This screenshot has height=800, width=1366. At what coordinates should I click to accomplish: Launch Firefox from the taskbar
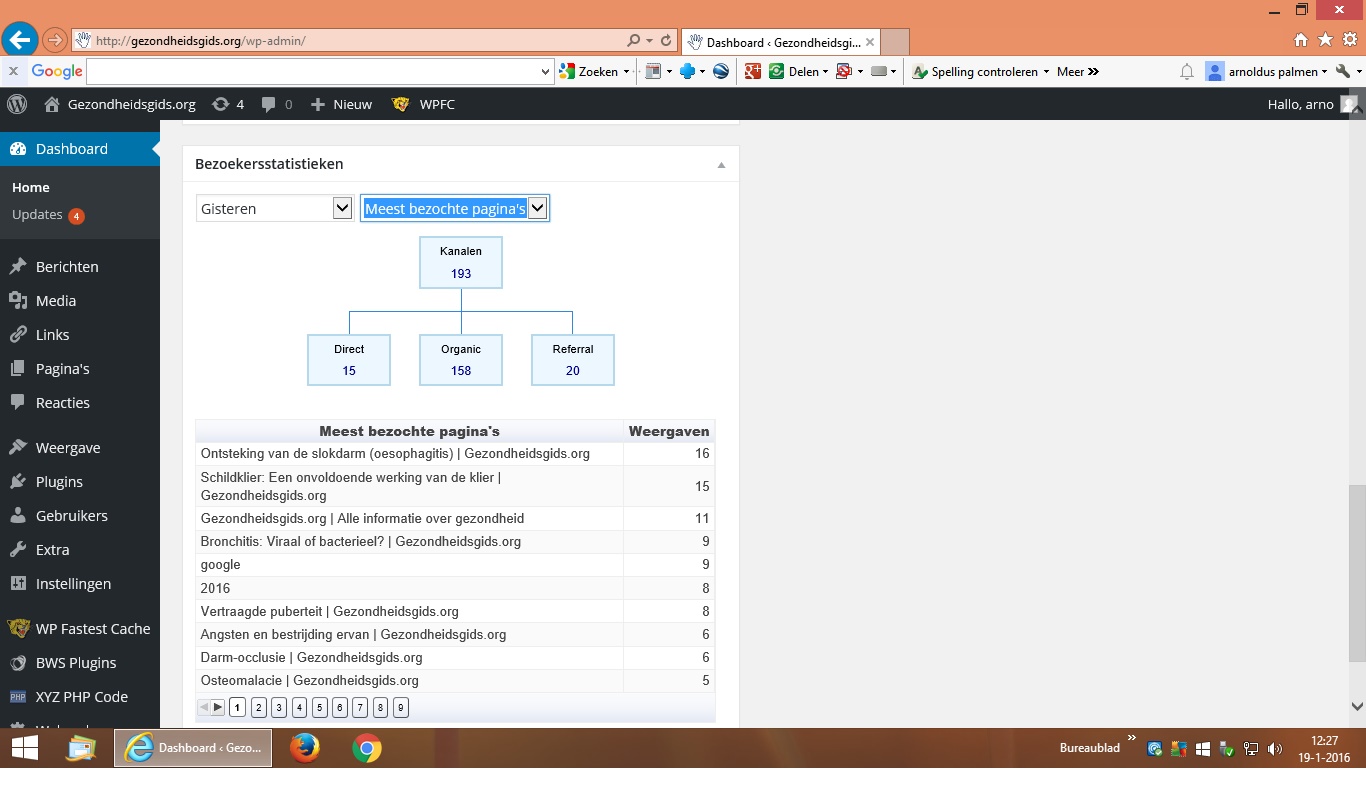304,748
